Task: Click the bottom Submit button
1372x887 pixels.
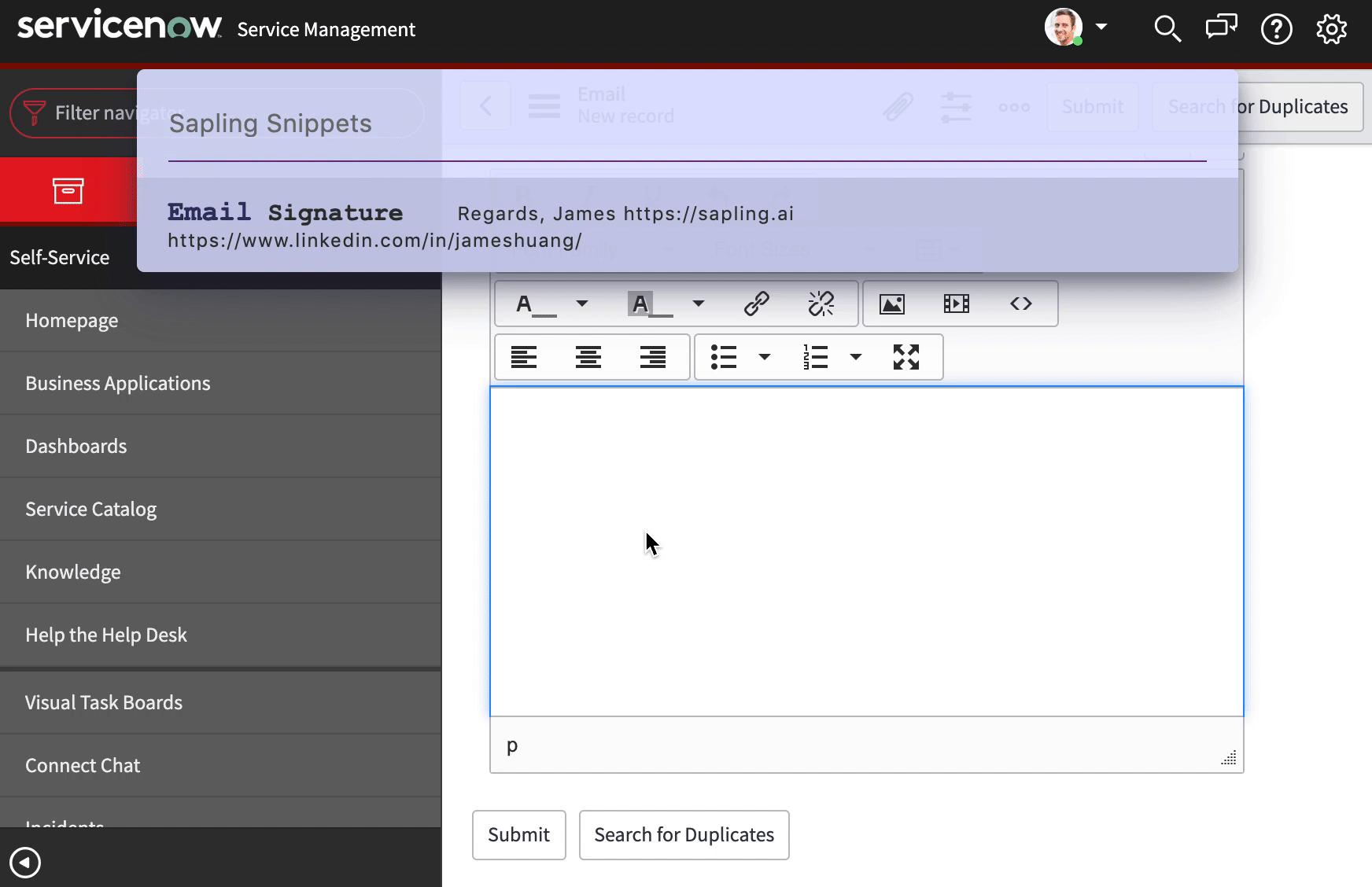Action: click(x=519, y=835)
